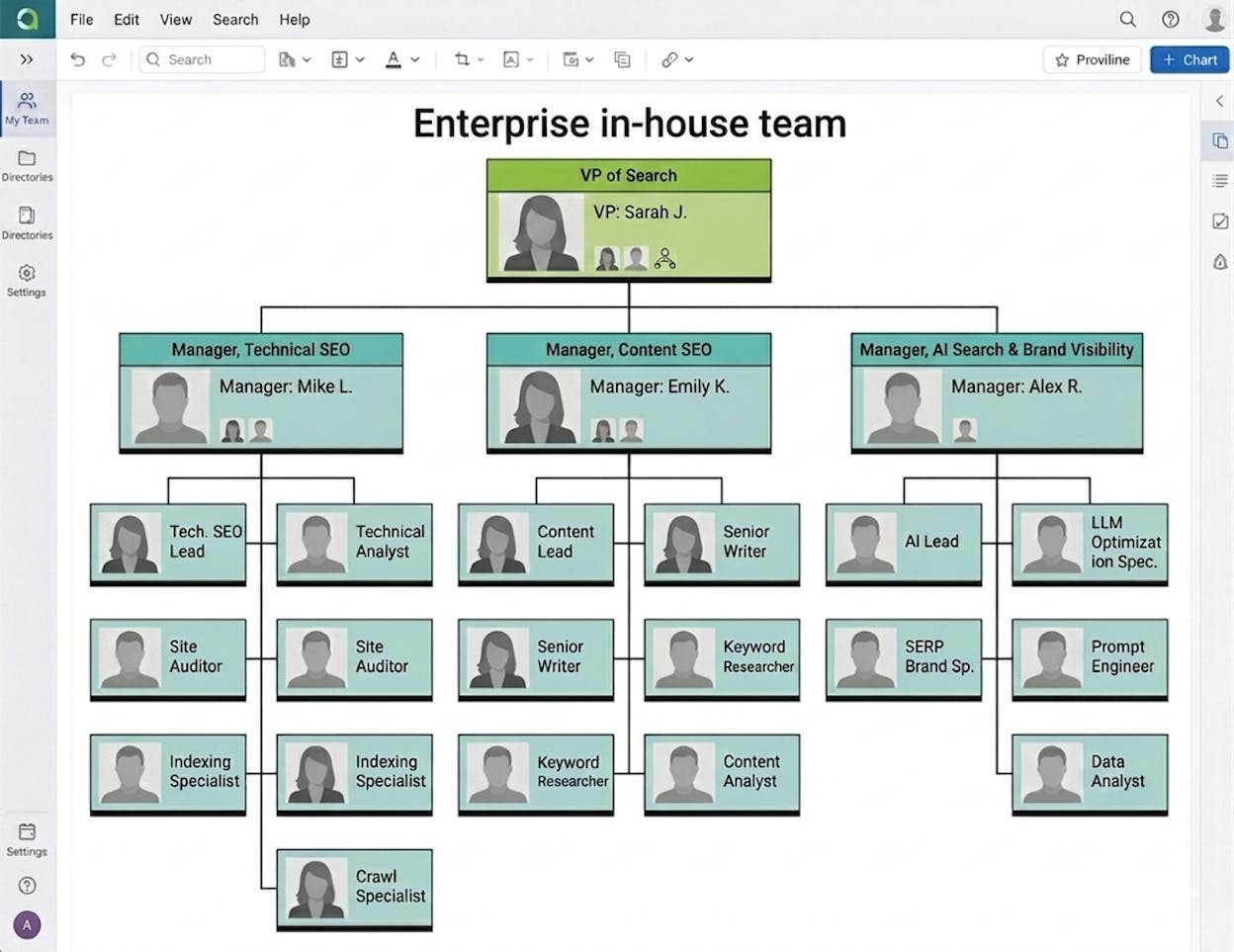
Task: Click the vertical alignment icon
Action: point(339,59)
